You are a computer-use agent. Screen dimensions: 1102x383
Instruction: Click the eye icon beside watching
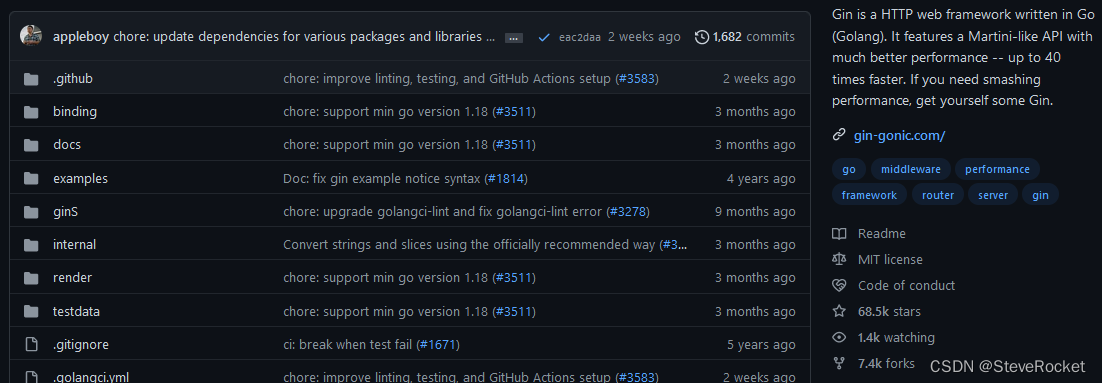pyautogui.click(x=838, y=337)
